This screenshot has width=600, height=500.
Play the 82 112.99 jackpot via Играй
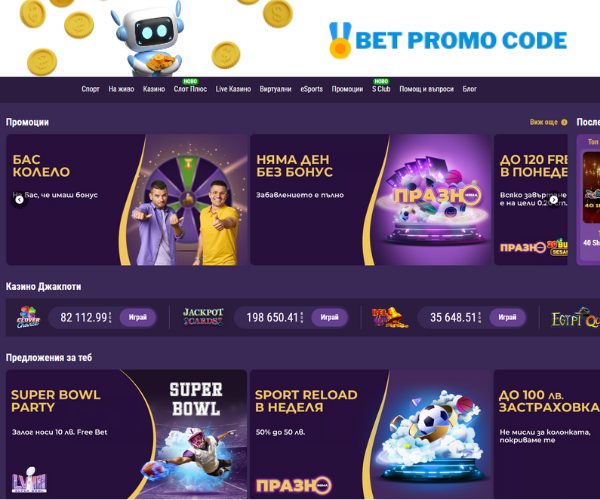pos(138,317)
